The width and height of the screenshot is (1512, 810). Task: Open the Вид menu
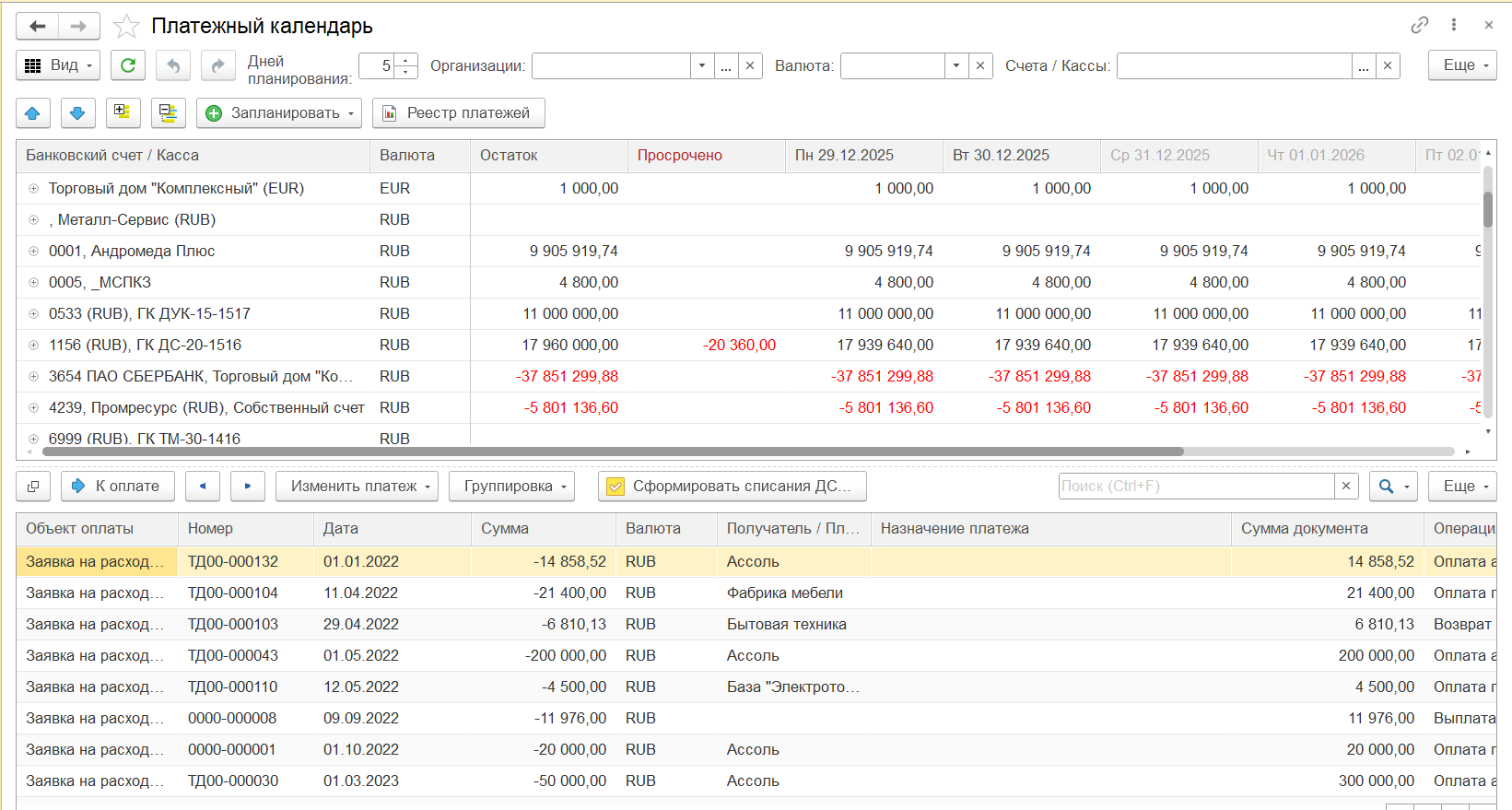tap(58, 65)
